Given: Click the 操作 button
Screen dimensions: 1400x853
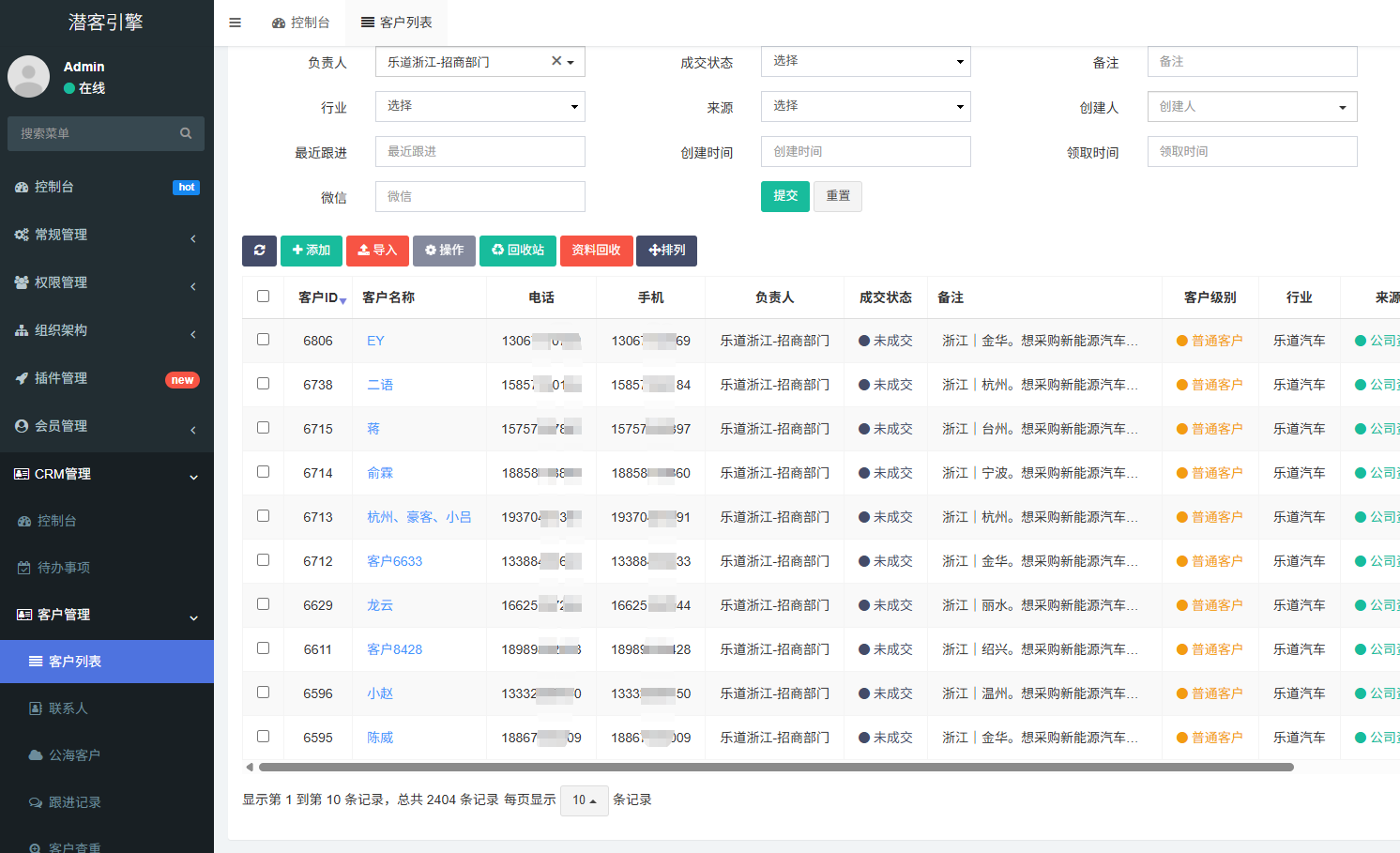Looking at the screenshot, I should click(444, 251).
